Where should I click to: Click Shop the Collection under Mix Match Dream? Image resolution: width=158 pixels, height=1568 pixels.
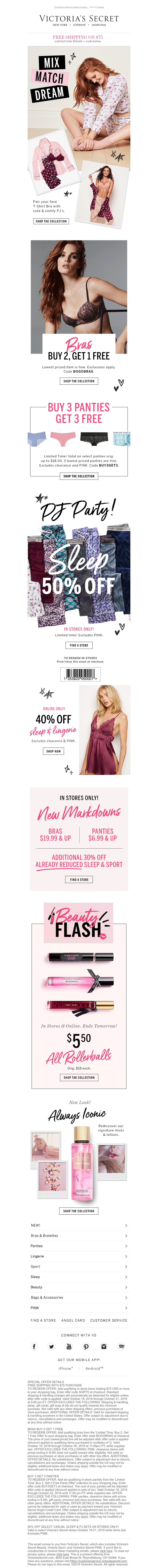51,221
